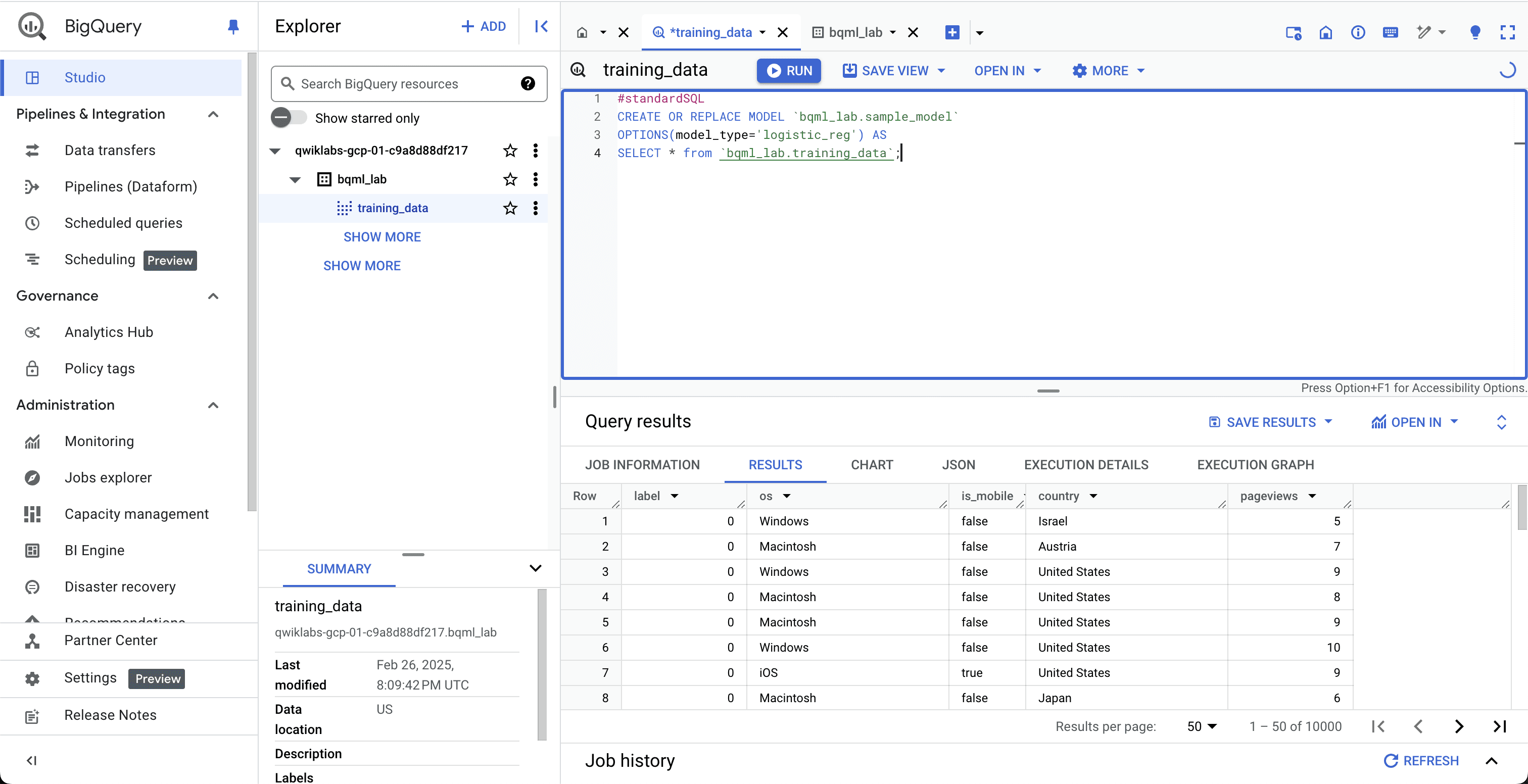Image resolution: width=1528 pixels, height=784 pixels.
Task: Open SAVE VIEW dropdown
Action: tap(894, 71)
